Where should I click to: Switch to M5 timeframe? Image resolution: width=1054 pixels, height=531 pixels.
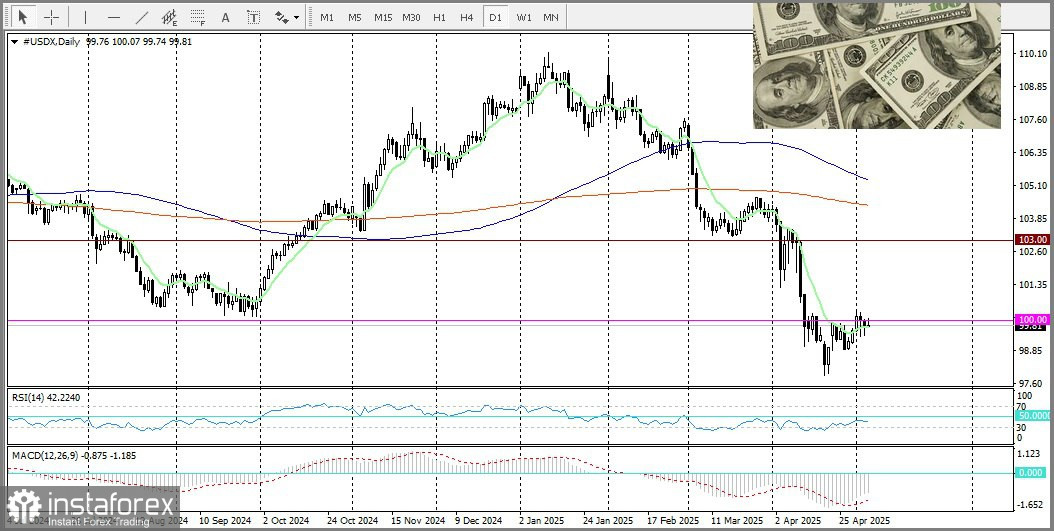[x=355, y=17]
